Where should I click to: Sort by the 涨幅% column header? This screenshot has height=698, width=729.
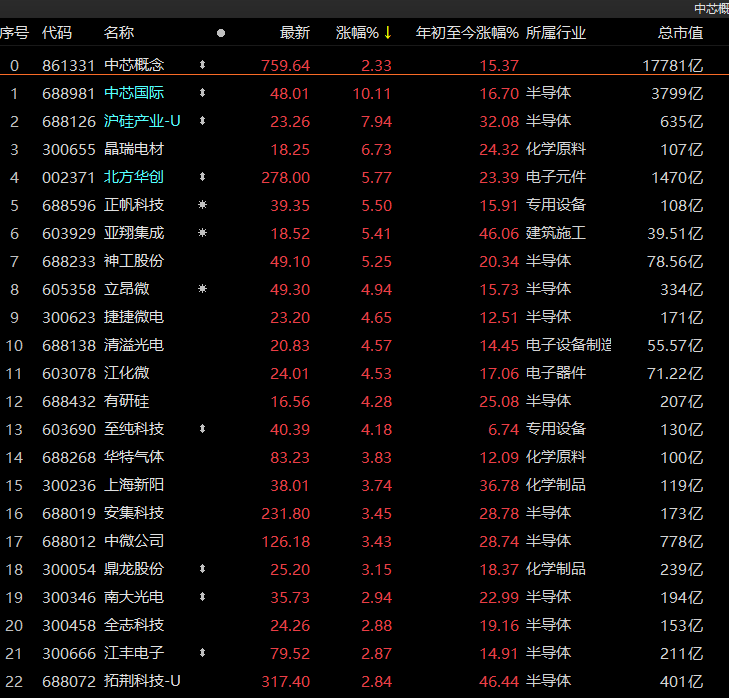click(x=357, y=33)
